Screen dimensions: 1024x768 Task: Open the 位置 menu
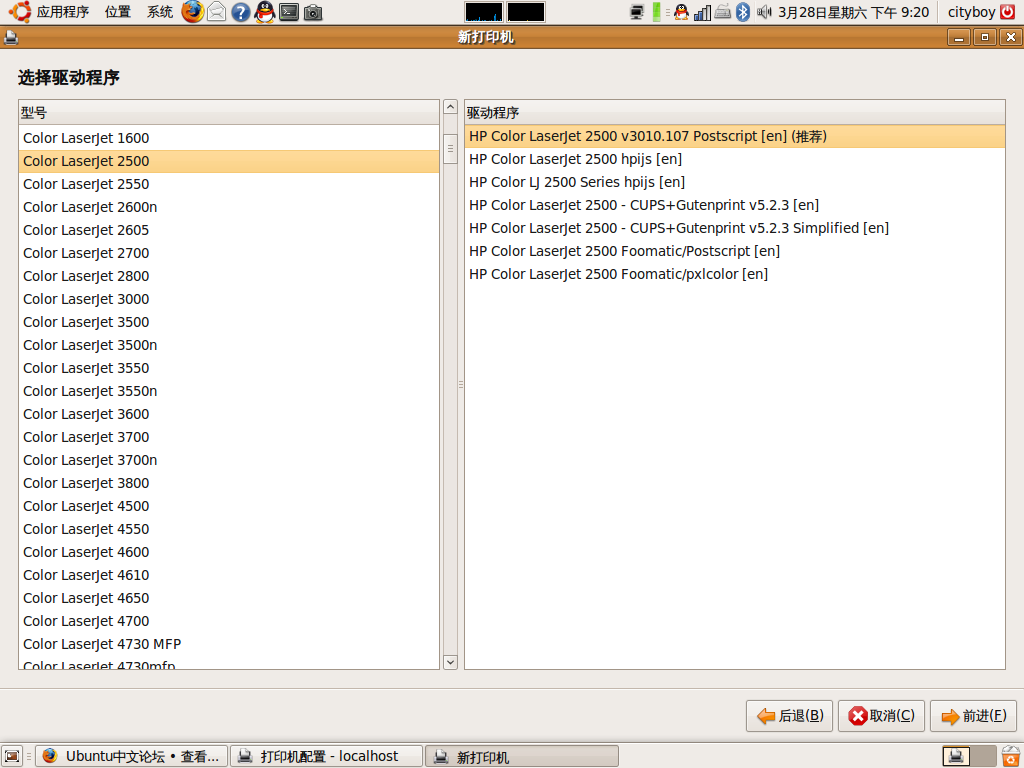[x=118, y=12]
